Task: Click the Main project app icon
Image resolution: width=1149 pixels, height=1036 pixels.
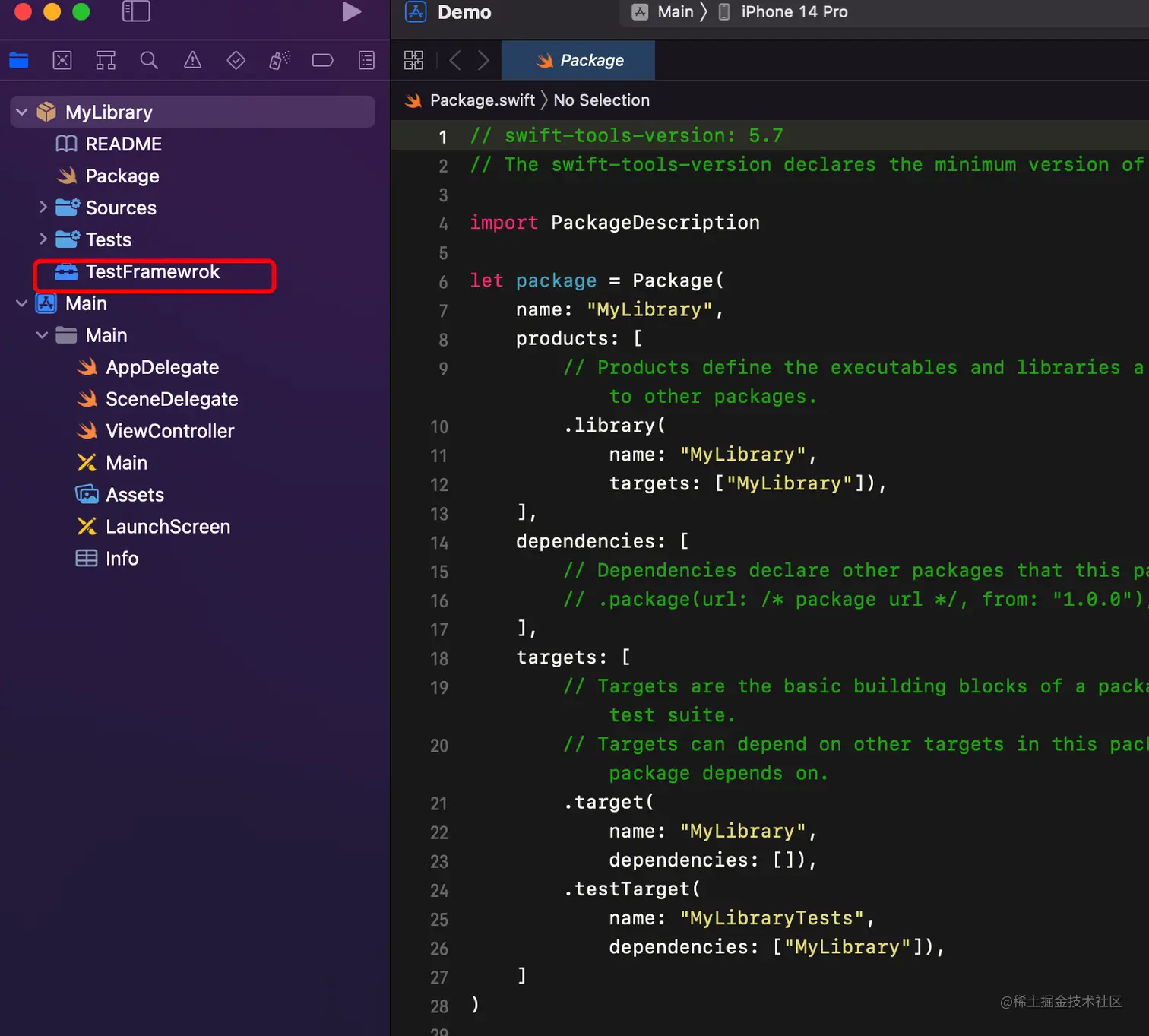Action: coord(46,303)
